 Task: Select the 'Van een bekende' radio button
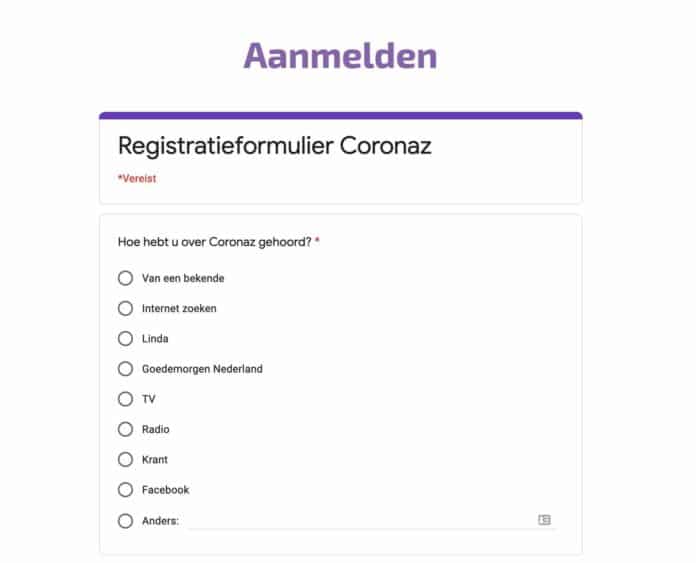pyautogui.click(x=125, y=278)
